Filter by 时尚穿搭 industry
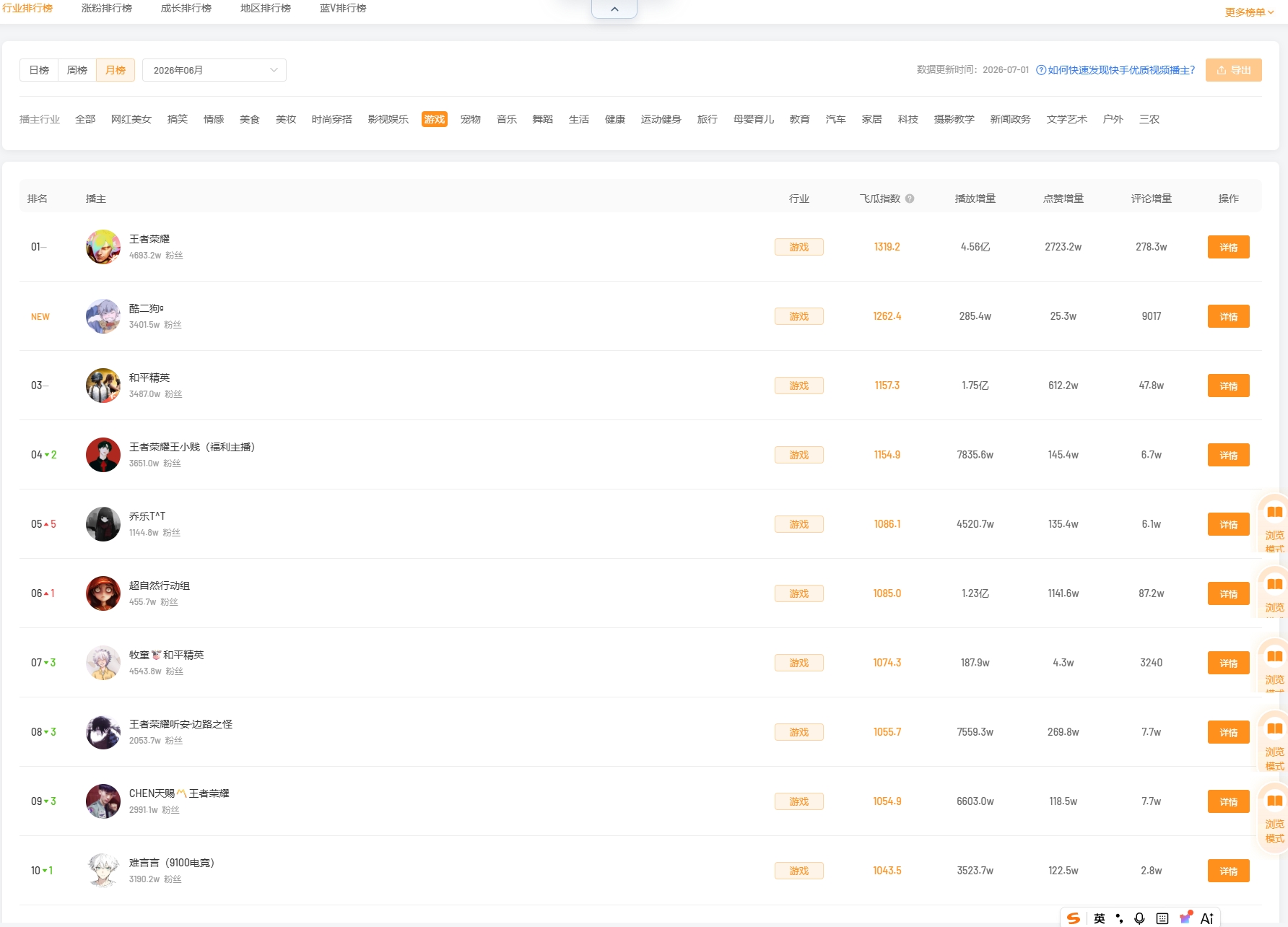The height and width of the screenshot is (927, 1288). [x=332, y=119]
